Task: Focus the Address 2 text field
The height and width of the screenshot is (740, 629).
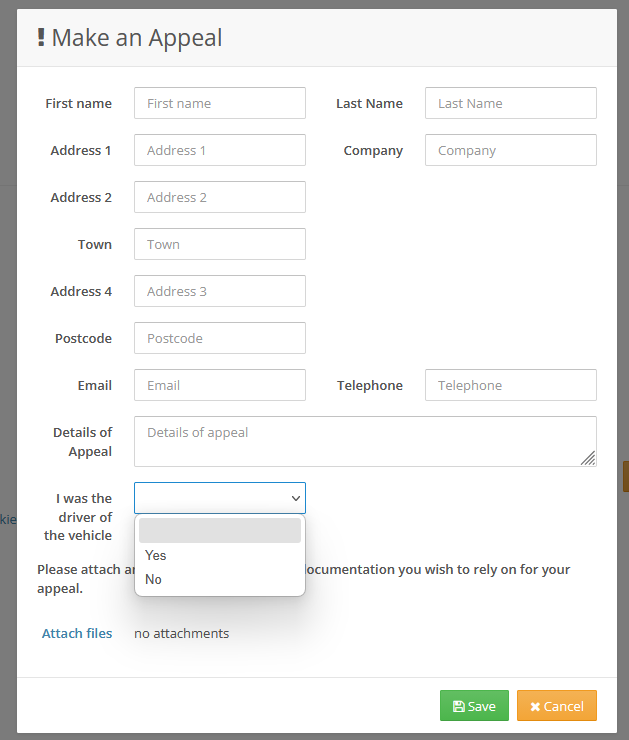Action: pyautogui.click(x=220, y=197)
